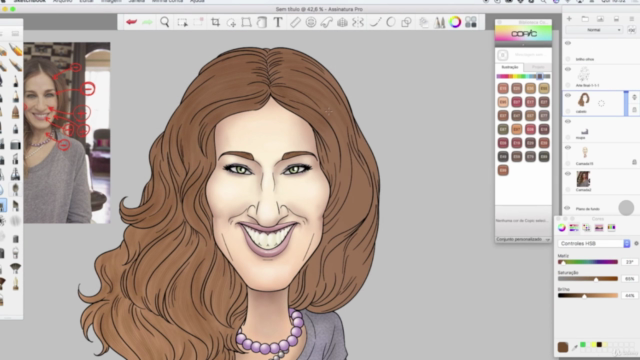Pick color with the eyedropper in Cores panel
Screen dimensions: 640x360
pos(575,348)
